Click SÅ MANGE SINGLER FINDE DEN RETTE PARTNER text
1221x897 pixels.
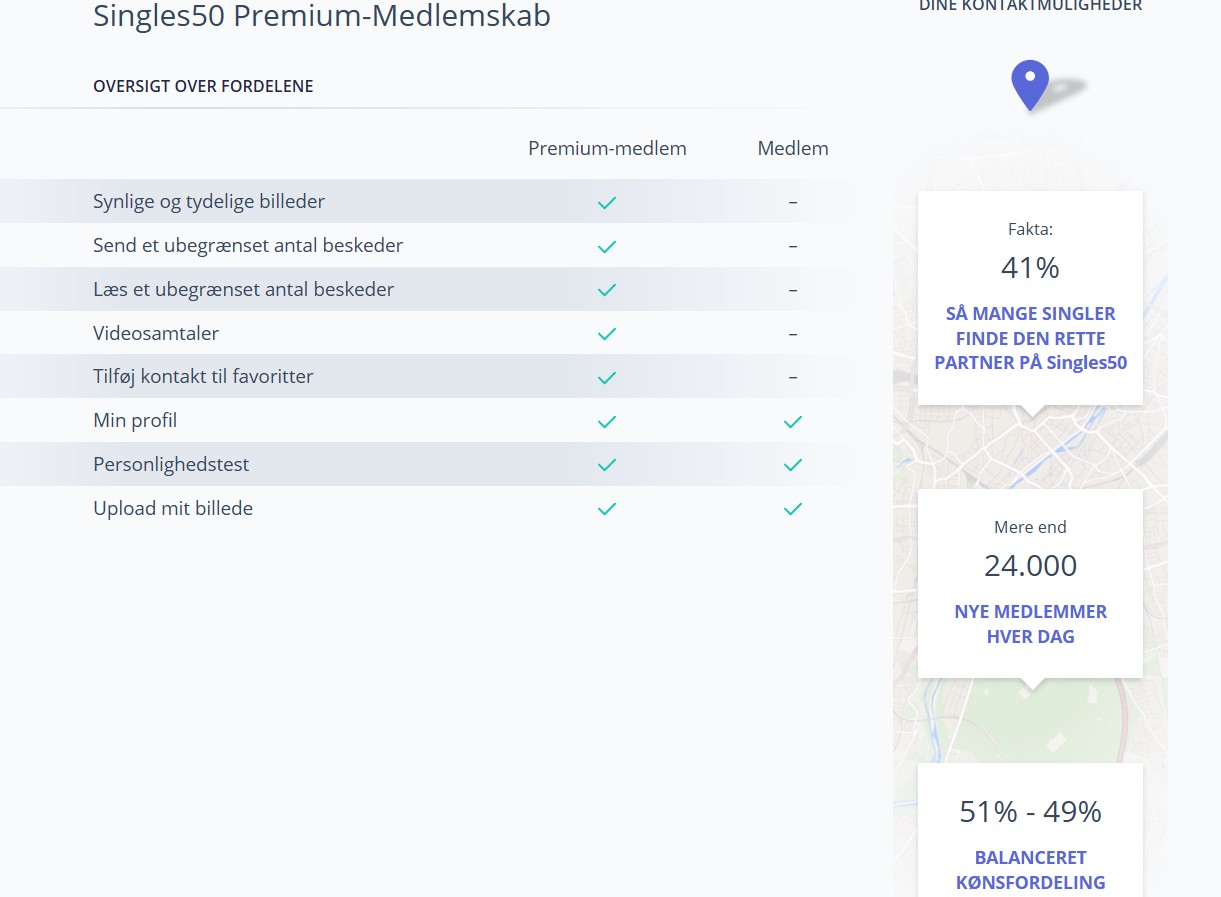[1030, 338]
